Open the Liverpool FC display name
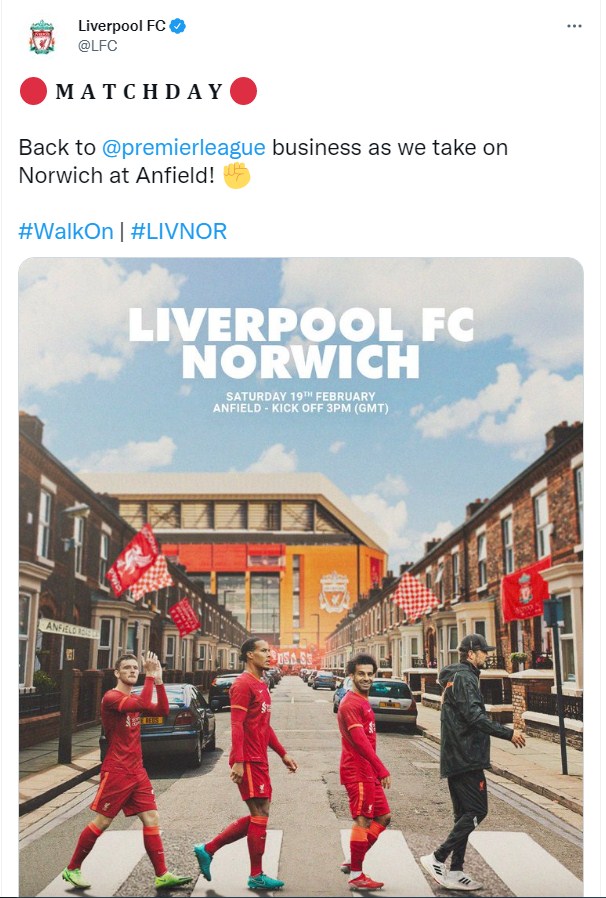Image resolution: width=606 pixels, height=898 pixels. pyautogui.click(x=122, y=26)
